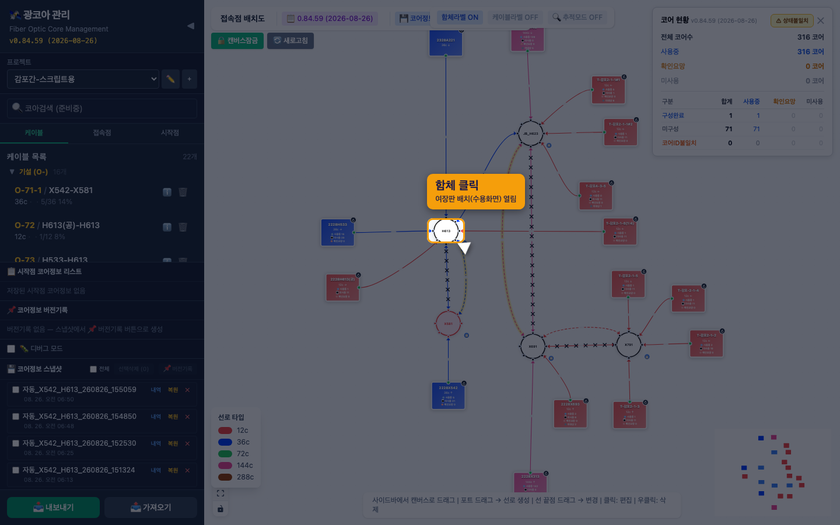
Task: Open the 감포간-스크립트용 project dropdown
Action: [83, 79]
